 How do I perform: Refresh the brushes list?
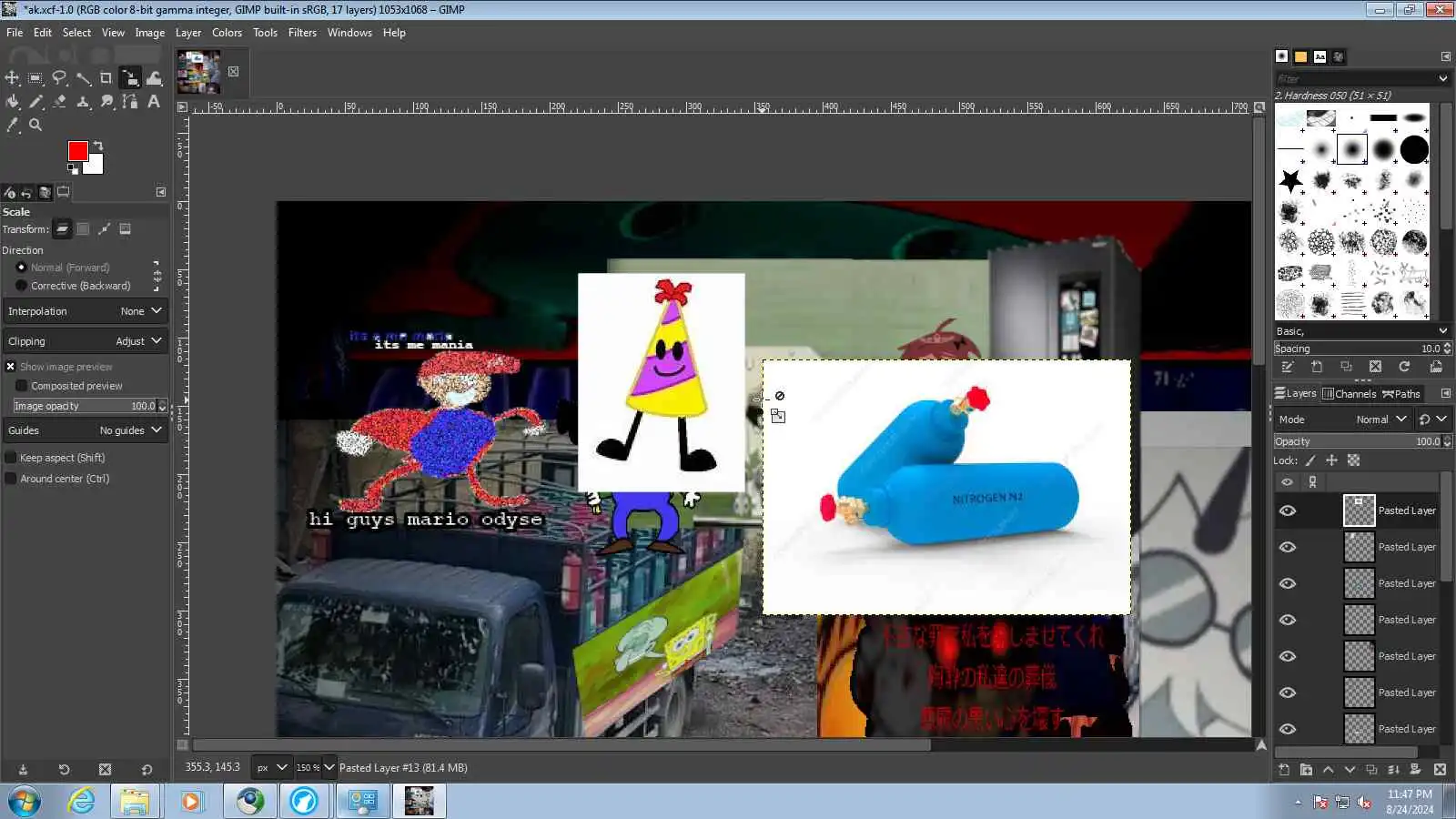coord(1404,367)
